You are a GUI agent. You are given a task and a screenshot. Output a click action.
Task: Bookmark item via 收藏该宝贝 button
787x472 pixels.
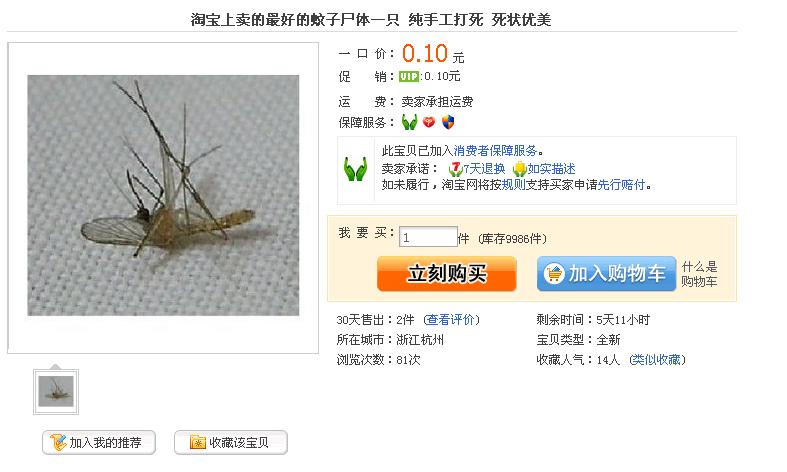coord(231,442)
